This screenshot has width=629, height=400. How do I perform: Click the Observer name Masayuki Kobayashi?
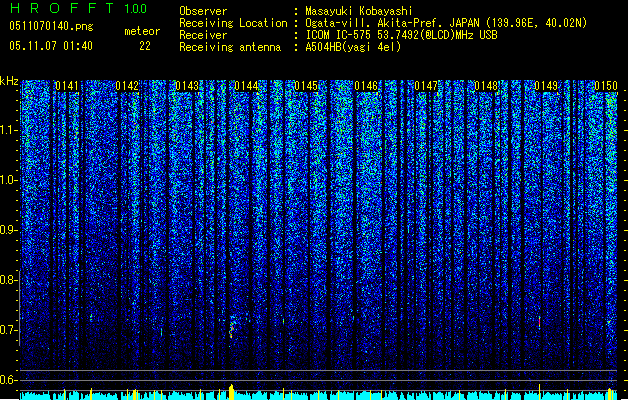click(x=359, y=11)
